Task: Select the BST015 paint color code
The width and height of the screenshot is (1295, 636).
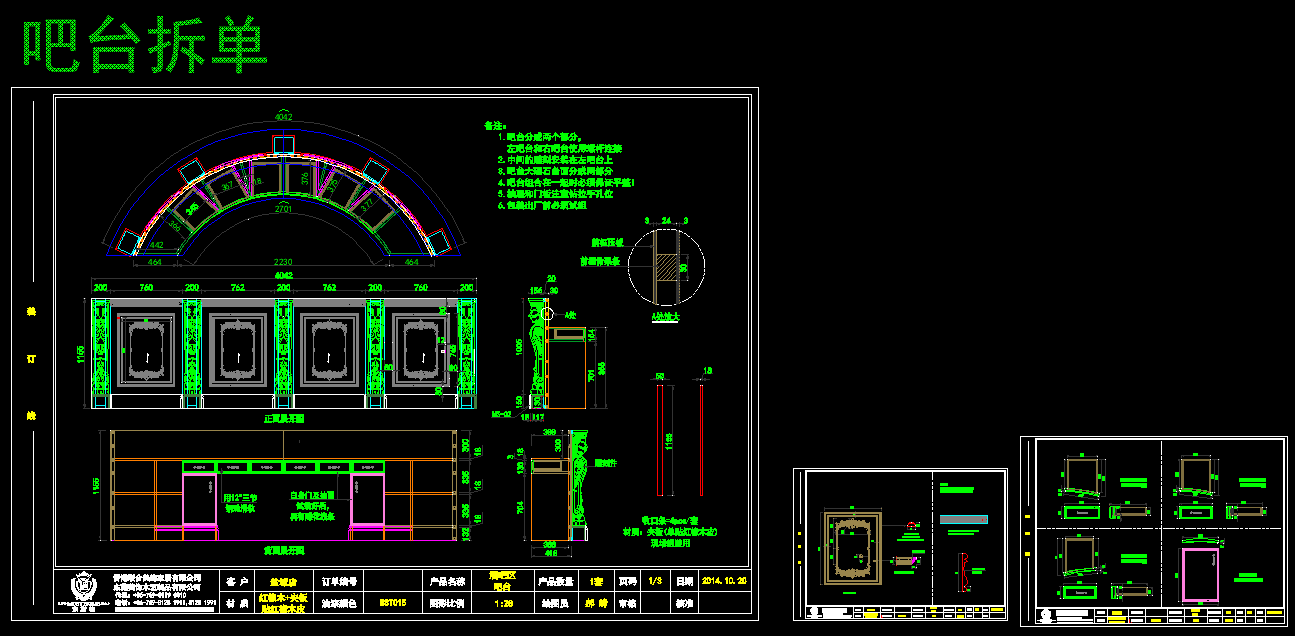Action: click(x=393, y=603)
